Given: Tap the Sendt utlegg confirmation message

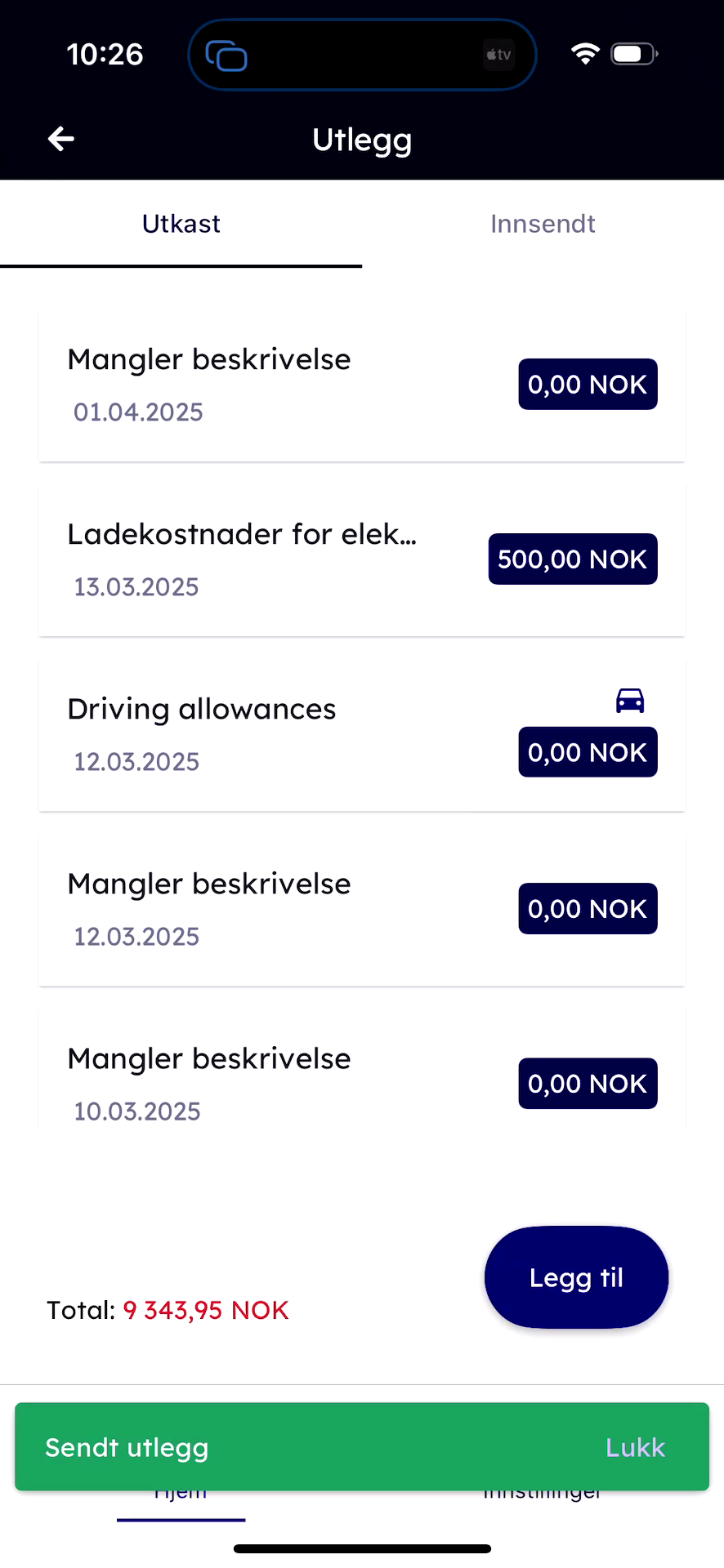Looking at the screenshot, I should (x=127, y=1447).
